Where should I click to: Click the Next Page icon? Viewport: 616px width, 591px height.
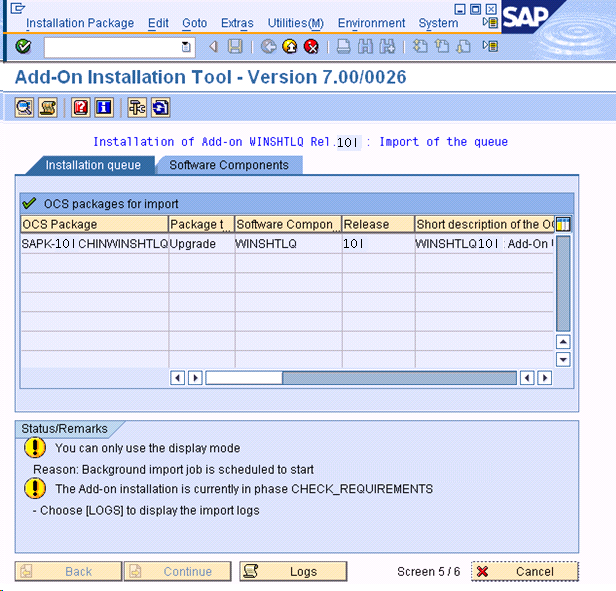click(464, 47)
